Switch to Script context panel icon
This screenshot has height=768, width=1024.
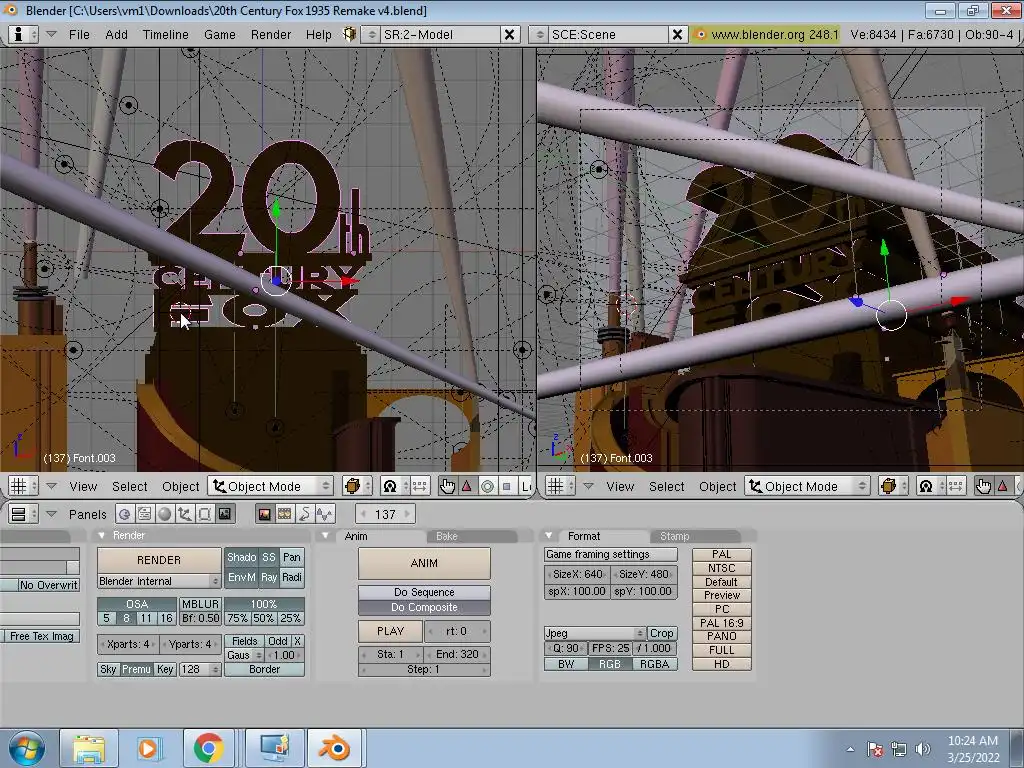click(144, 514)
